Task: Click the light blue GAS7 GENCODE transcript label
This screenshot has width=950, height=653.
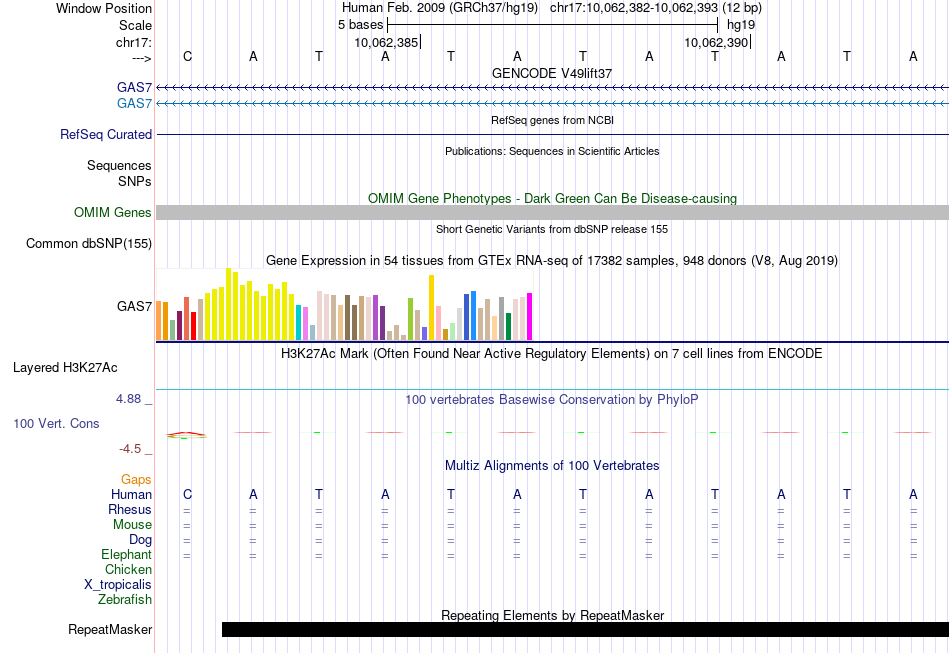Action: [x=135, y=104]
